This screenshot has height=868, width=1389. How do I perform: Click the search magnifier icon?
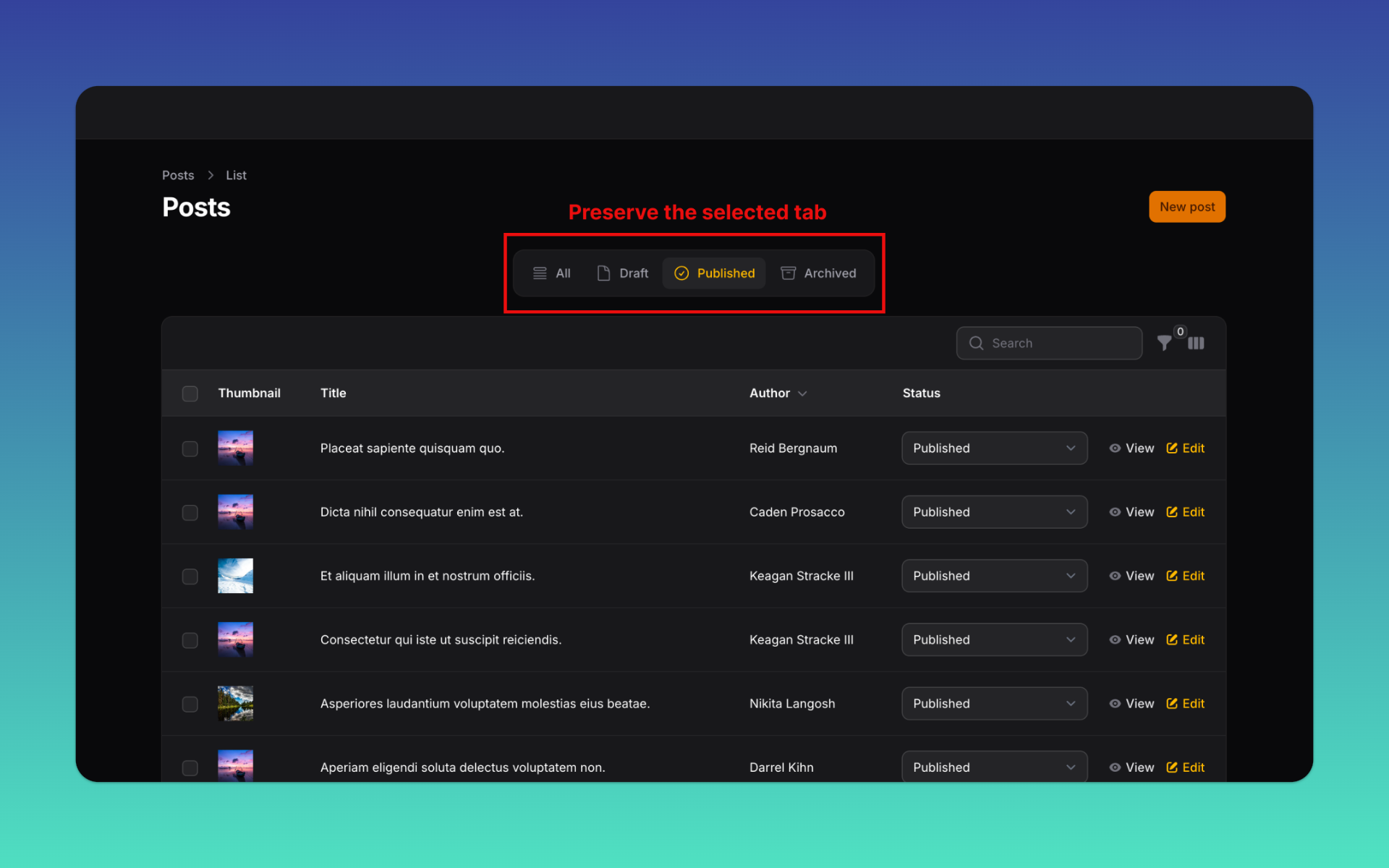coord(976,343)
